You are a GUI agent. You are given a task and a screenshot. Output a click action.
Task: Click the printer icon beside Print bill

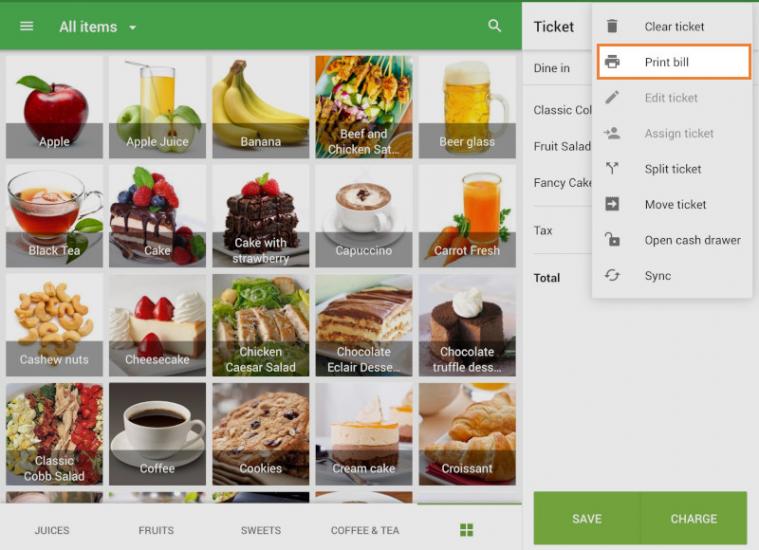click(612, 62)
